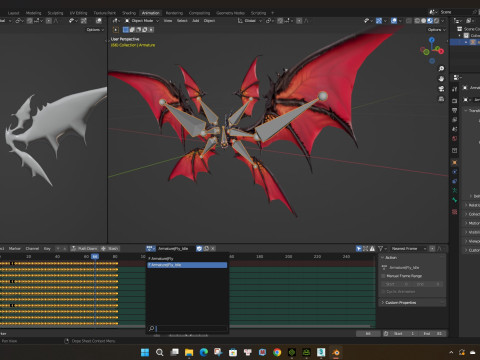The image size is (480, 360).
Task: Expand the Relations panel in properties
Action: coord(471,205)
